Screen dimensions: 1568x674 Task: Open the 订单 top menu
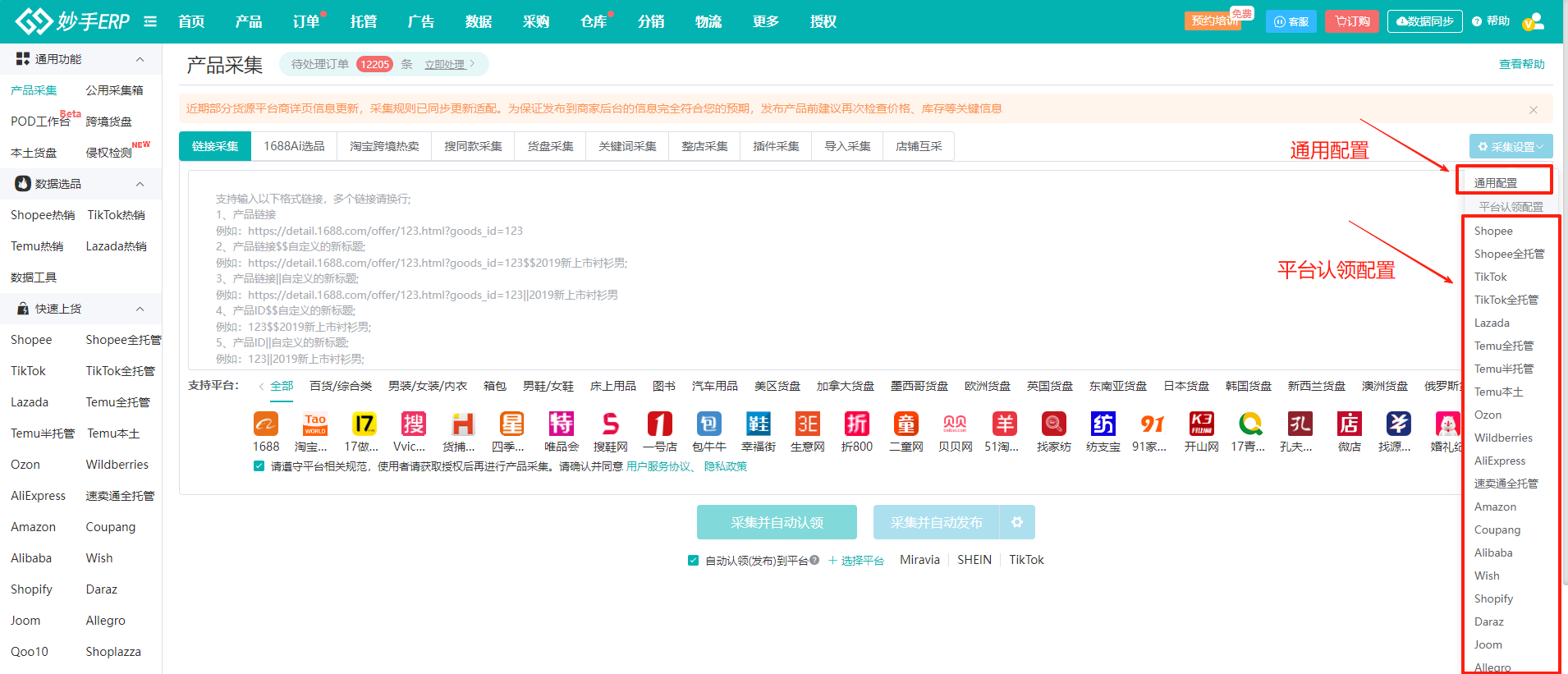point(305,21)
